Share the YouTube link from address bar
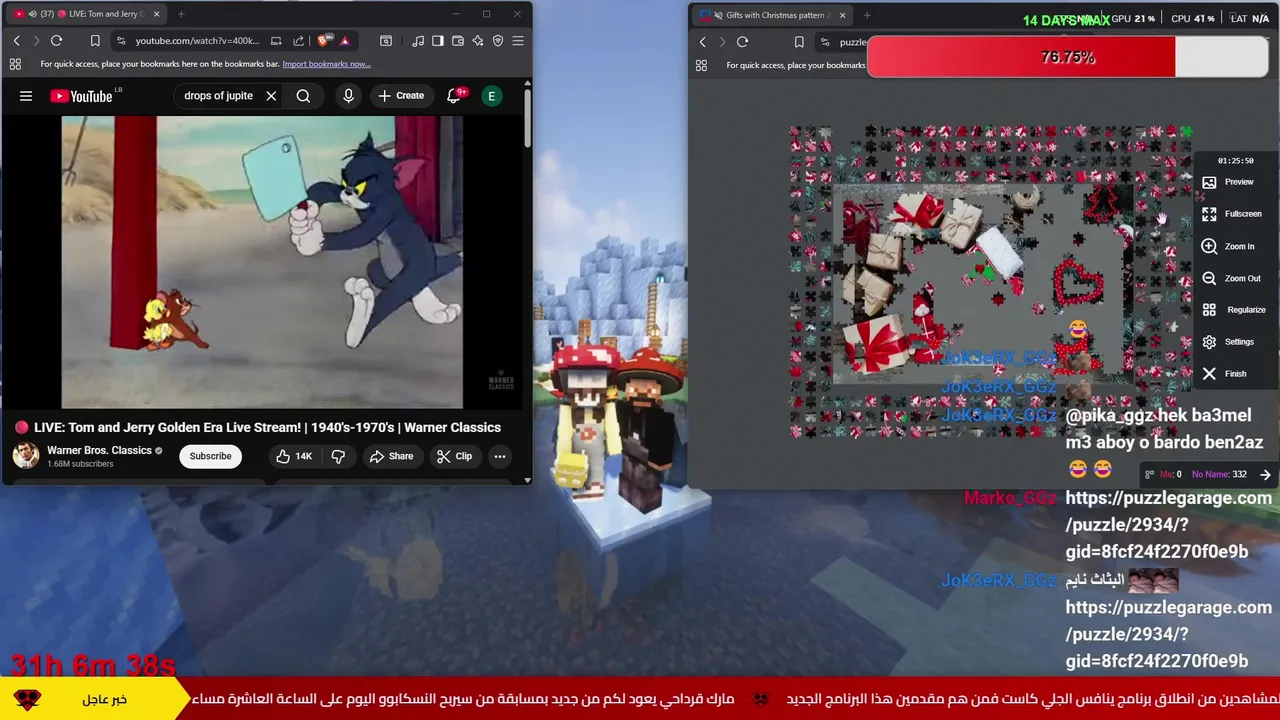Screen dimensions: 1280x720 click(x=298, y=41)
